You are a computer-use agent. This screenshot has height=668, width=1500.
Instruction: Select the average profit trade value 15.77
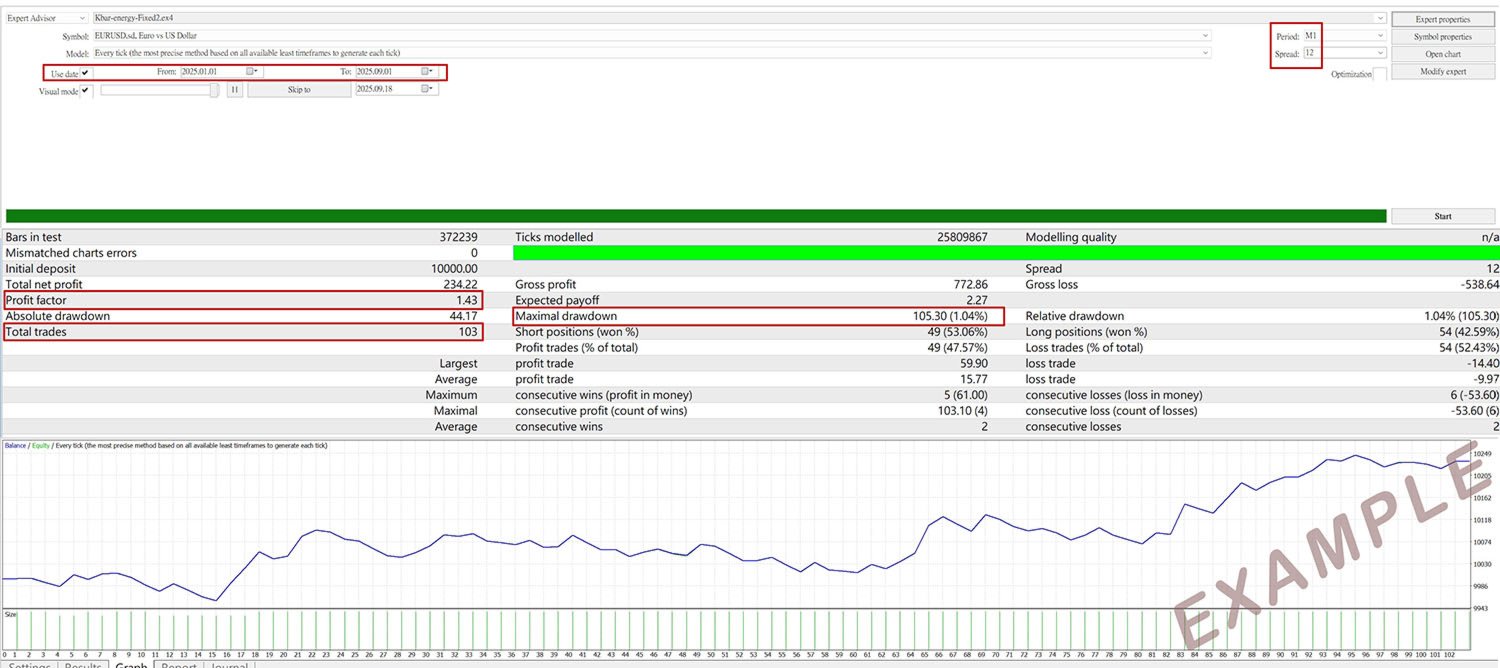(974, 380)
